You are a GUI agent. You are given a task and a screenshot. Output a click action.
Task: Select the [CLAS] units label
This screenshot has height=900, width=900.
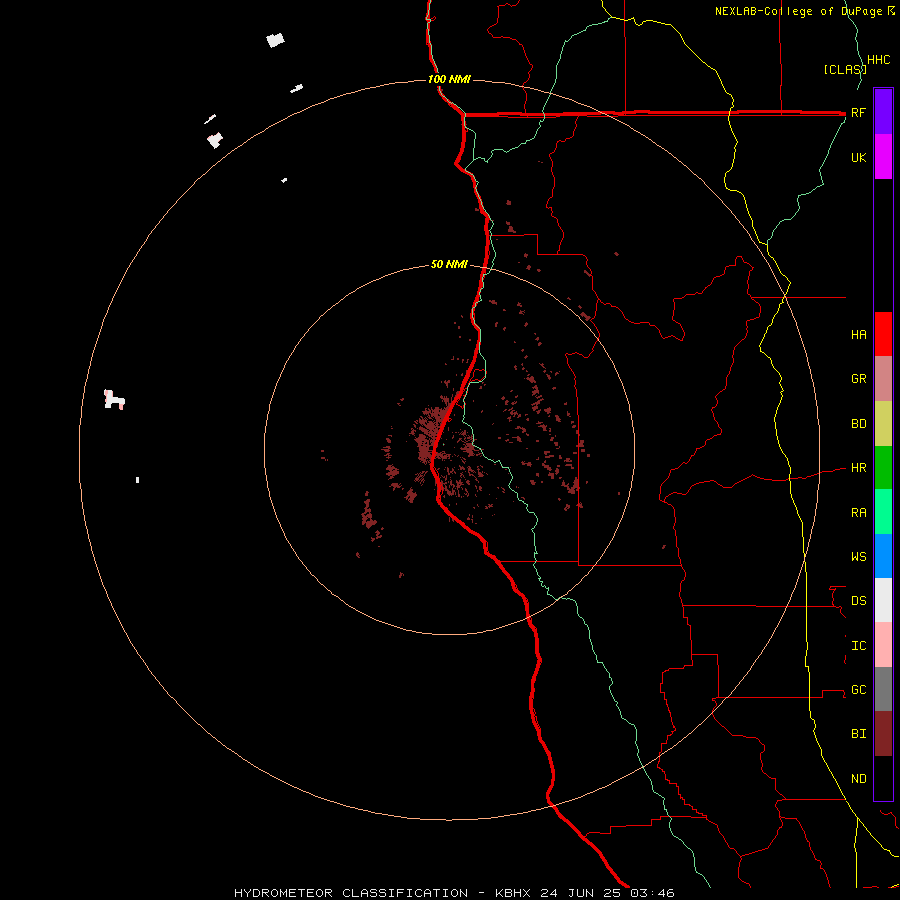pyautogui.click(x=845, y=69)
